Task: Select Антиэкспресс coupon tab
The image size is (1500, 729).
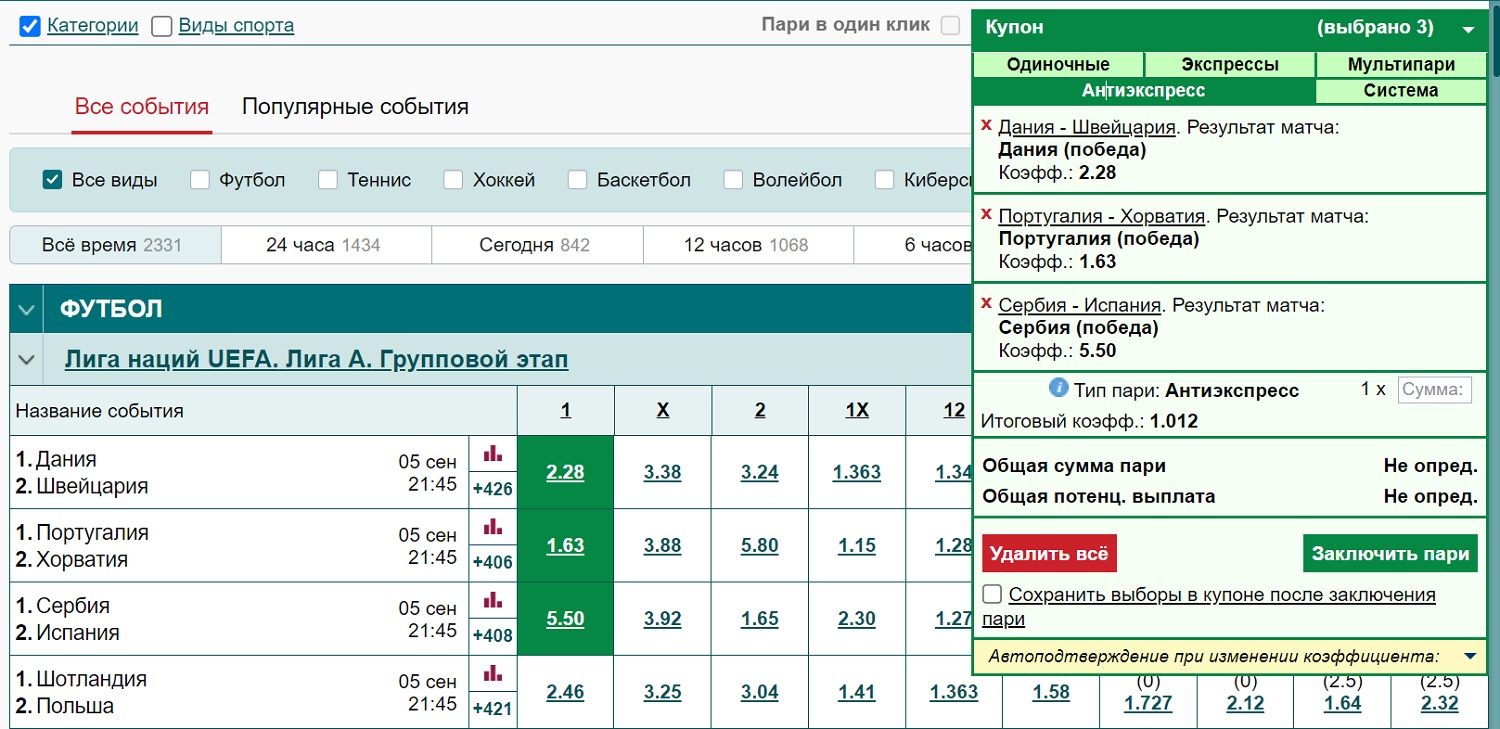Action: point(1144,91)
